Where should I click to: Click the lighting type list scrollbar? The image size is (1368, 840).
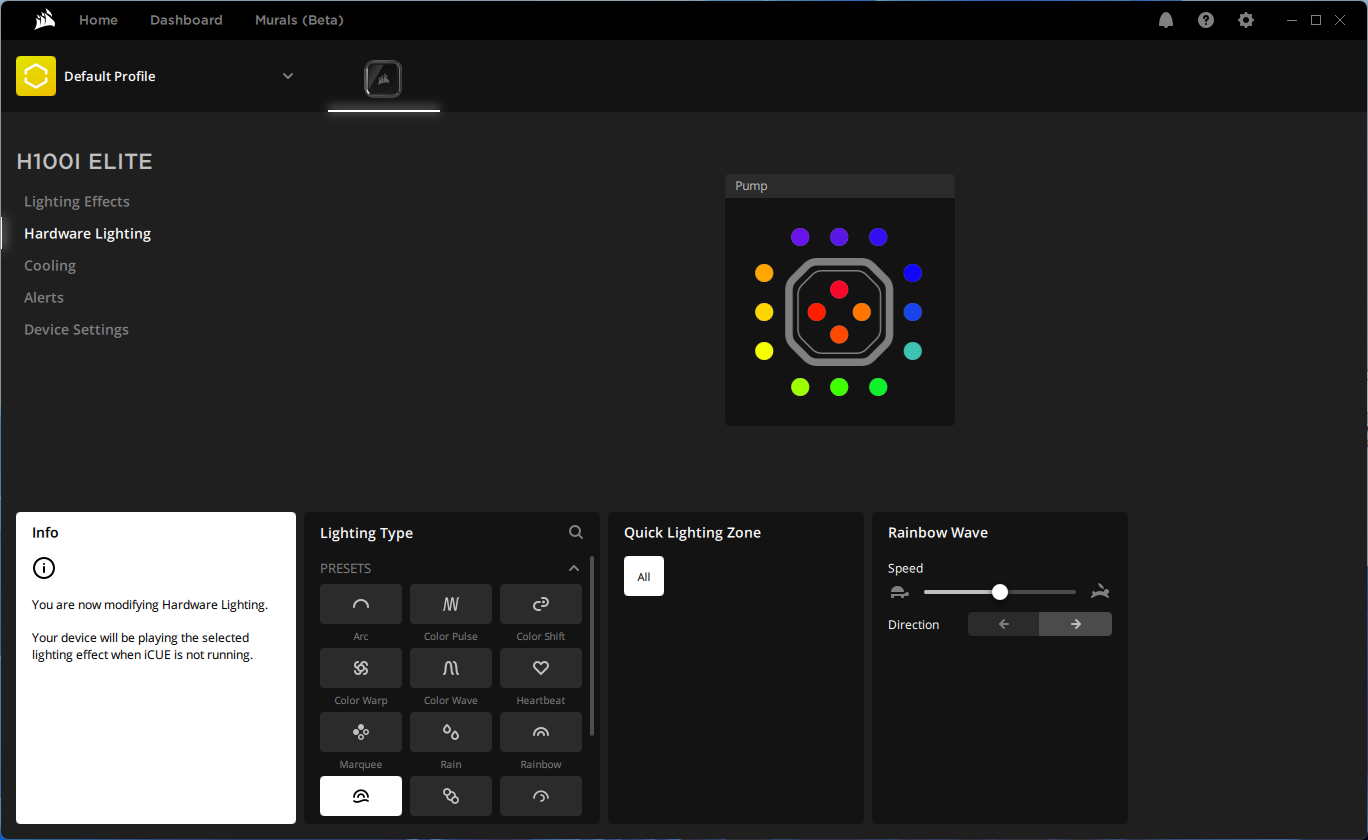(593, 646)
